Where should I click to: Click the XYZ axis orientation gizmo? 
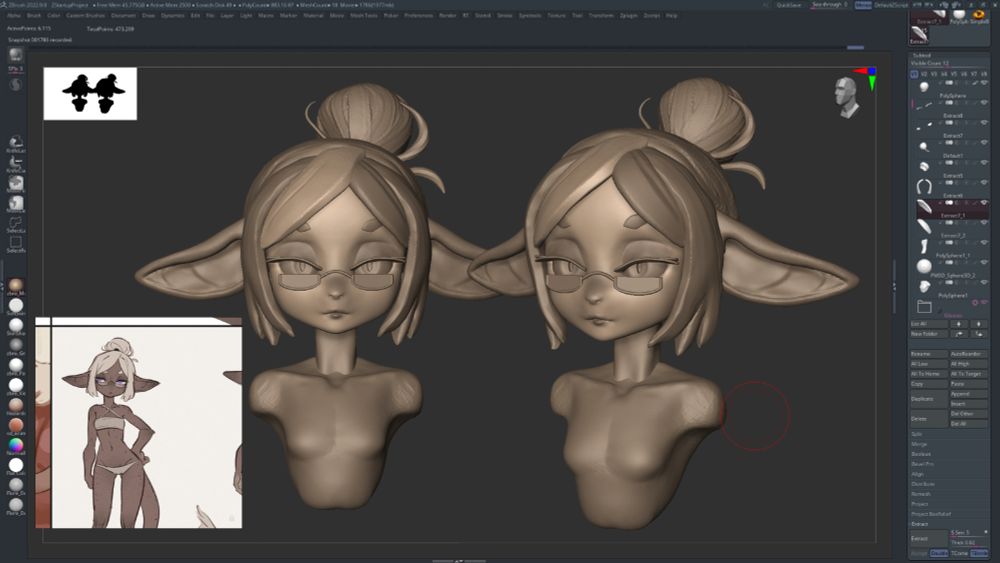click(x=867, y=78)
